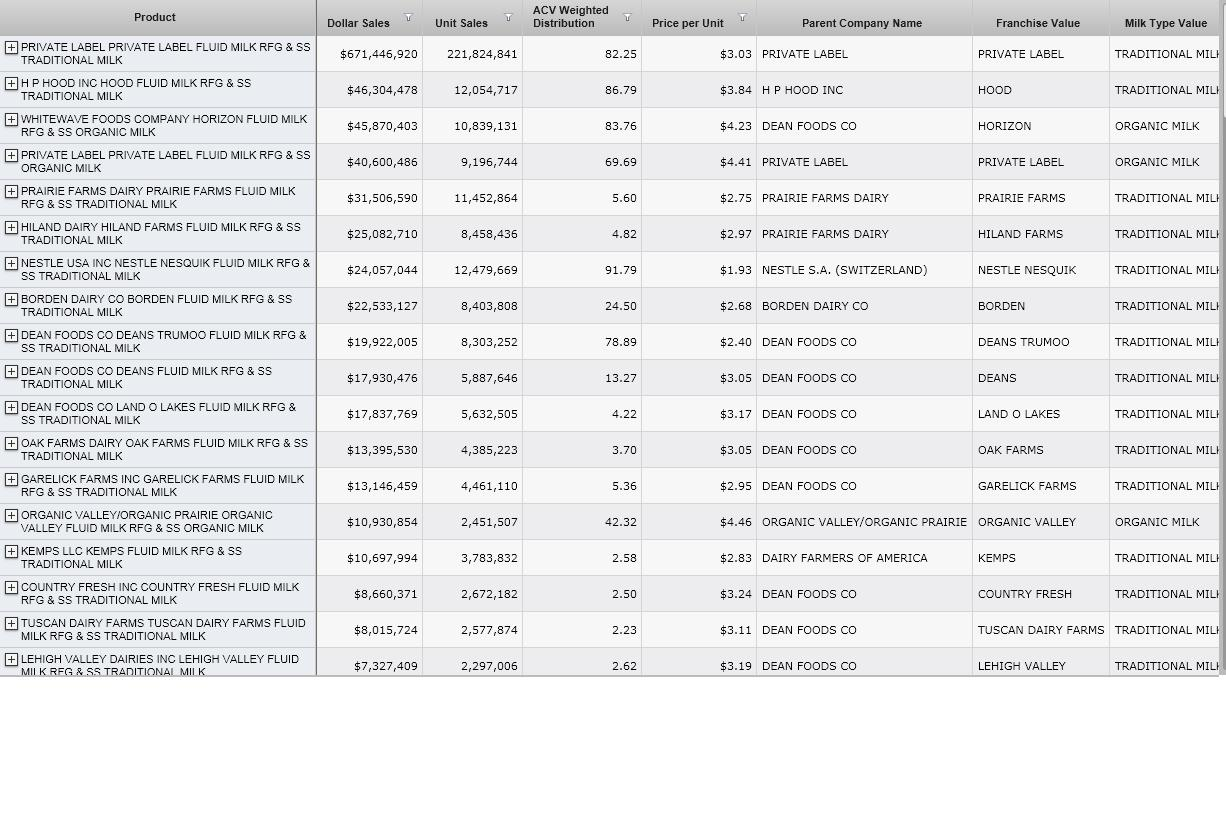1226x834 pixels.
Task: Expand the Whitewave Foods Horizon organic milk row
Action: tap(11, 120)
